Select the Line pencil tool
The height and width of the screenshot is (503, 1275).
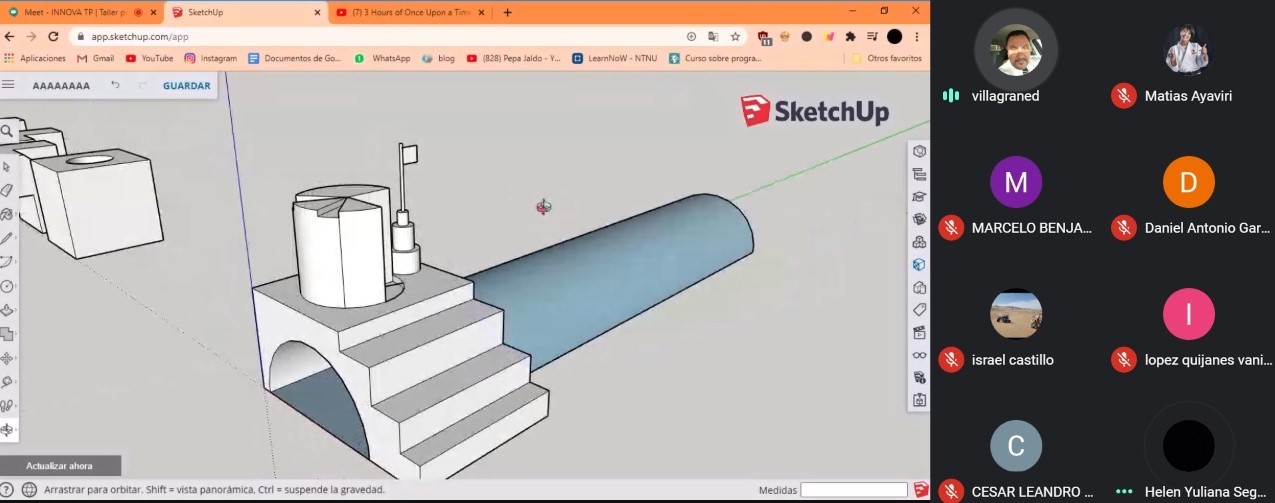[7, 238]
